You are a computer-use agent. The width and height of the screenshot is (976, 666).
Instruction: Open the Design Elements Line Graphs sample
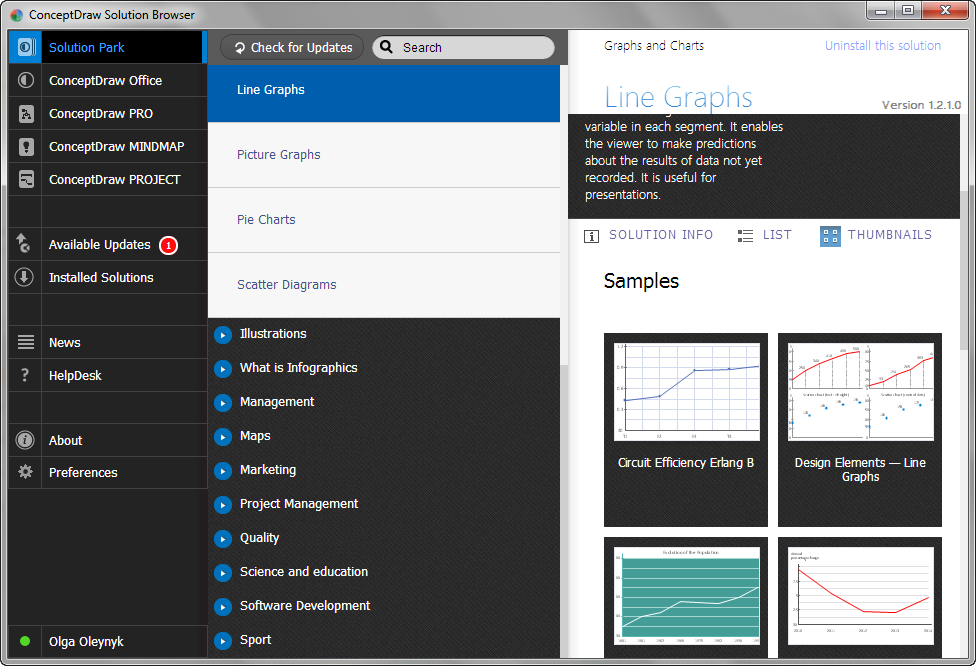click(860, 429)
